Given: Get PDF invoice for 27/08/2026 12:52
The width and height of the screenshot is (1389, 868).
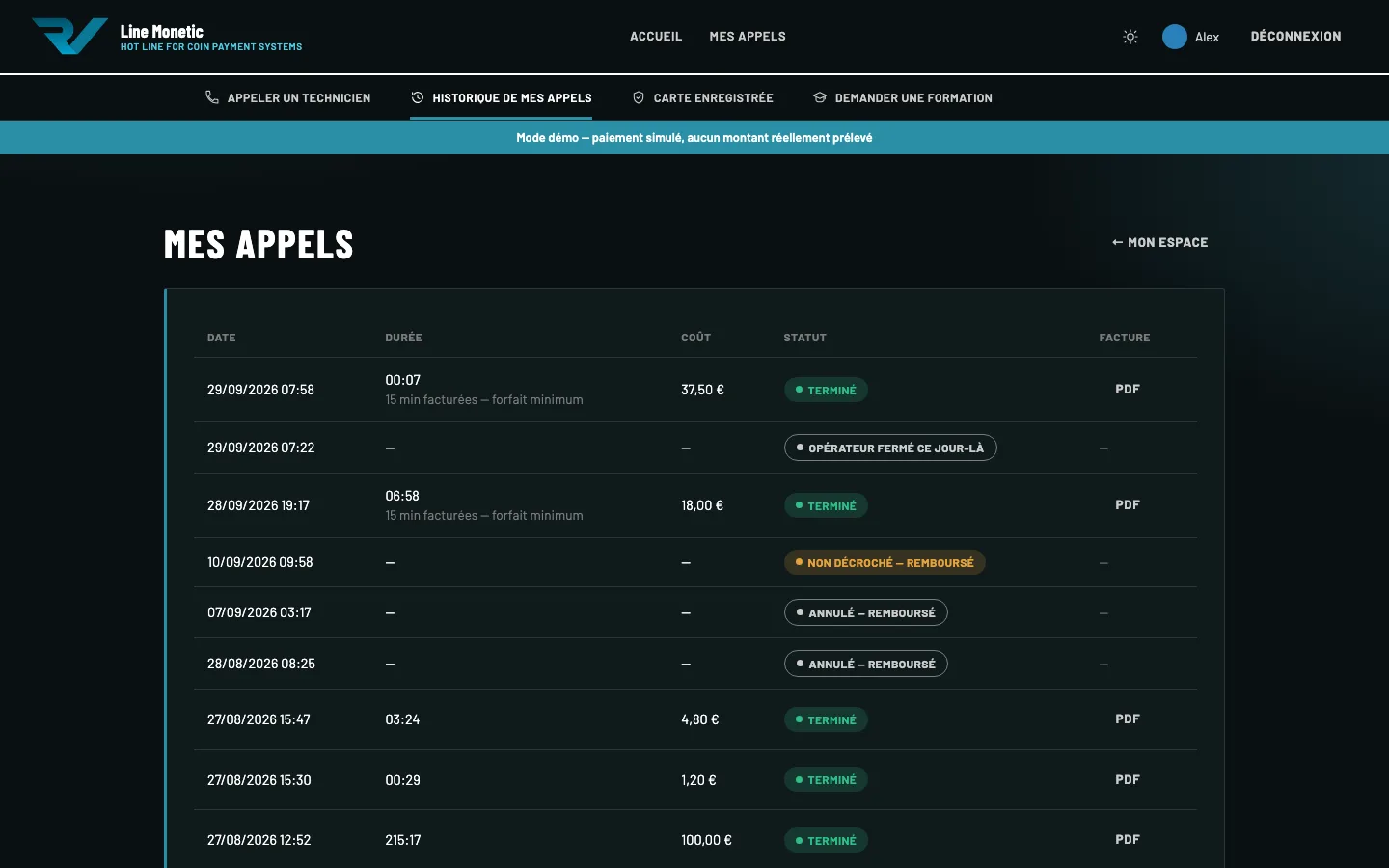Looking at the screenshot, I should [1128, 840].
